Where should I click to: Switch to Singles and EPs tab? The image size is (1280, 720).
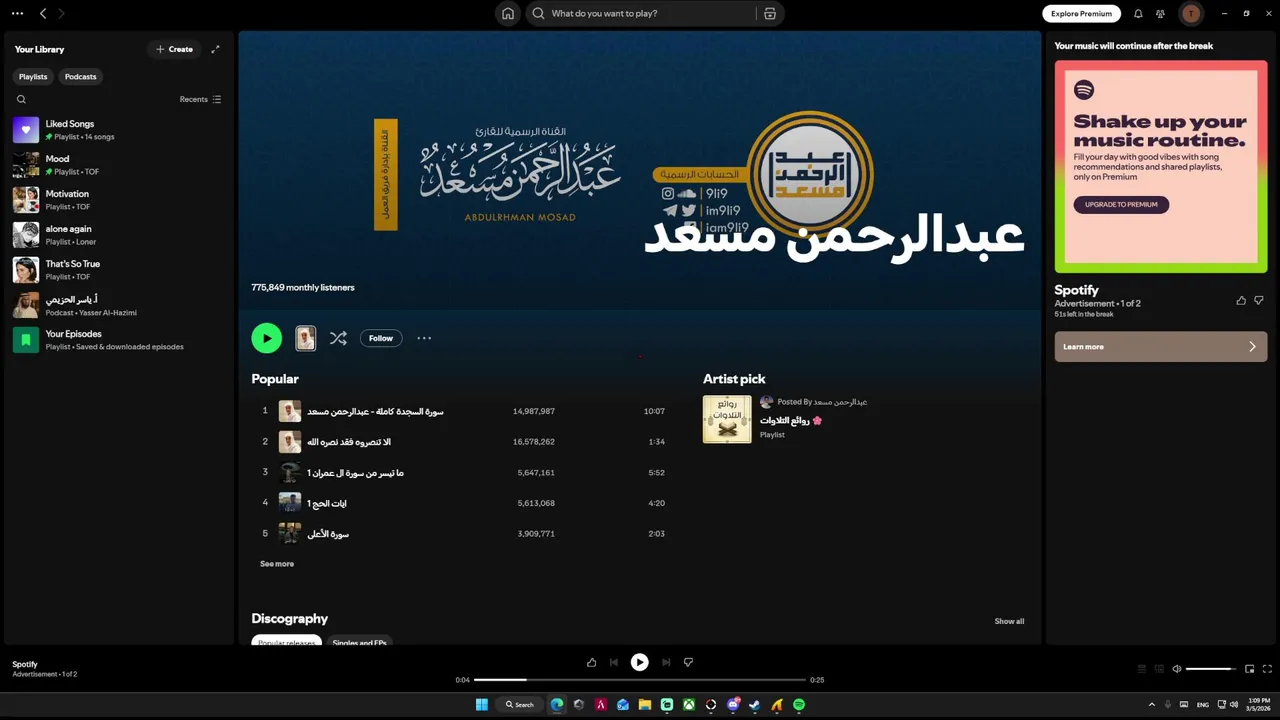(359, 642)
